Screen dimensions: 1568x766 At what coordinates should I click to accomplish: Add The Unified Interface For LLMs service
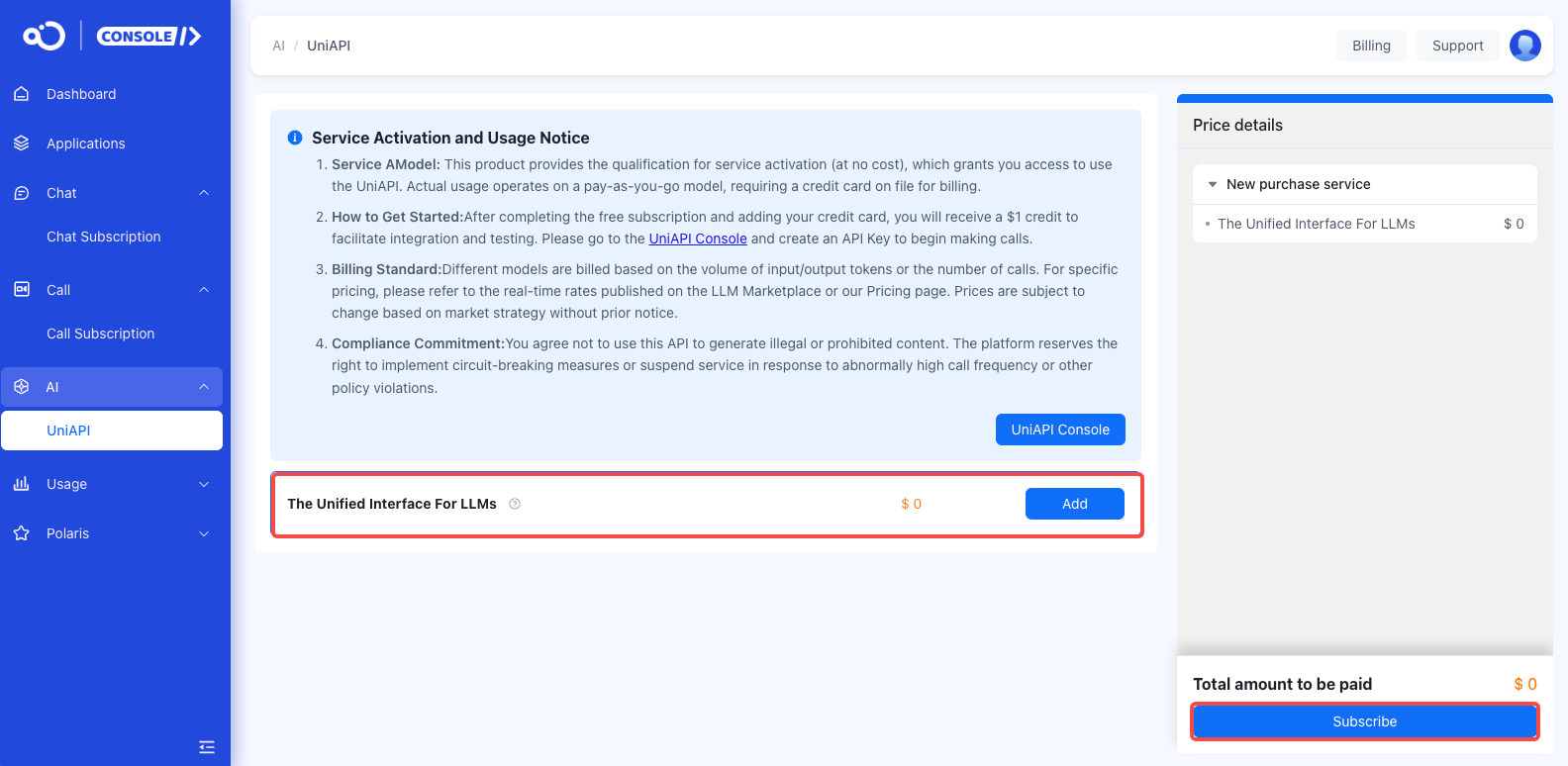point(1075,504)
